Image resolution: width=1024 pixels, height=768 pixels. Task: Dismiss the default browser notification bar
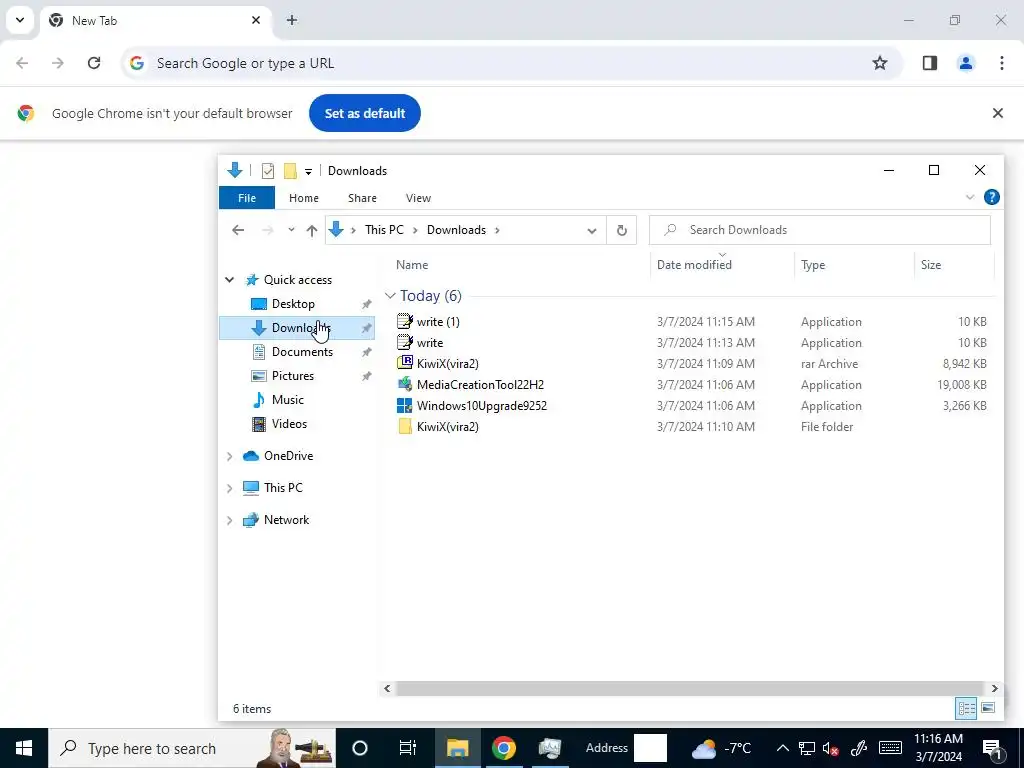click(997, 113)
